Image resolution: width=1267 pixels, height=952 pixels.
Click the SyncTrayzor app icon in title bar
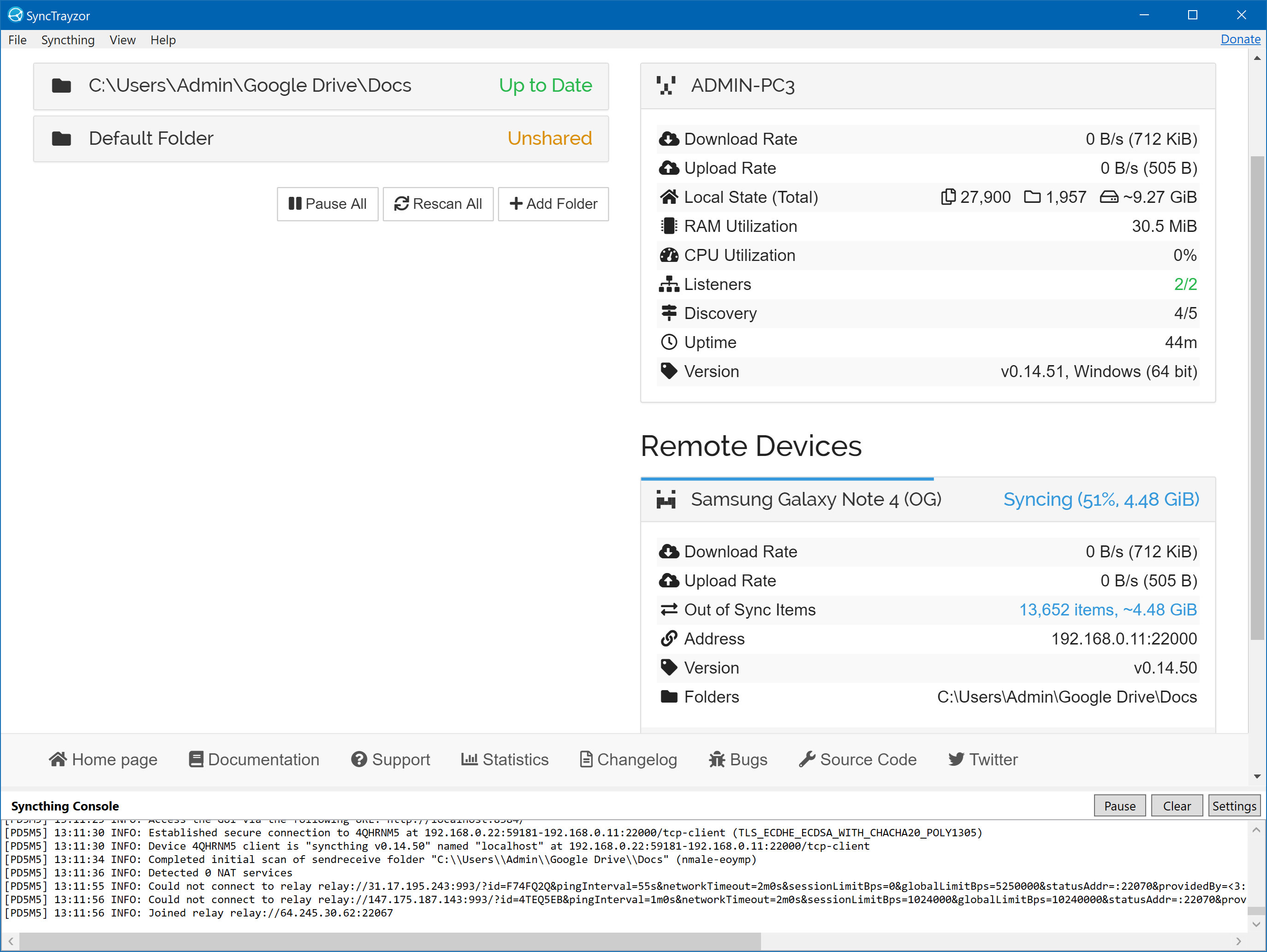[16, 15]
